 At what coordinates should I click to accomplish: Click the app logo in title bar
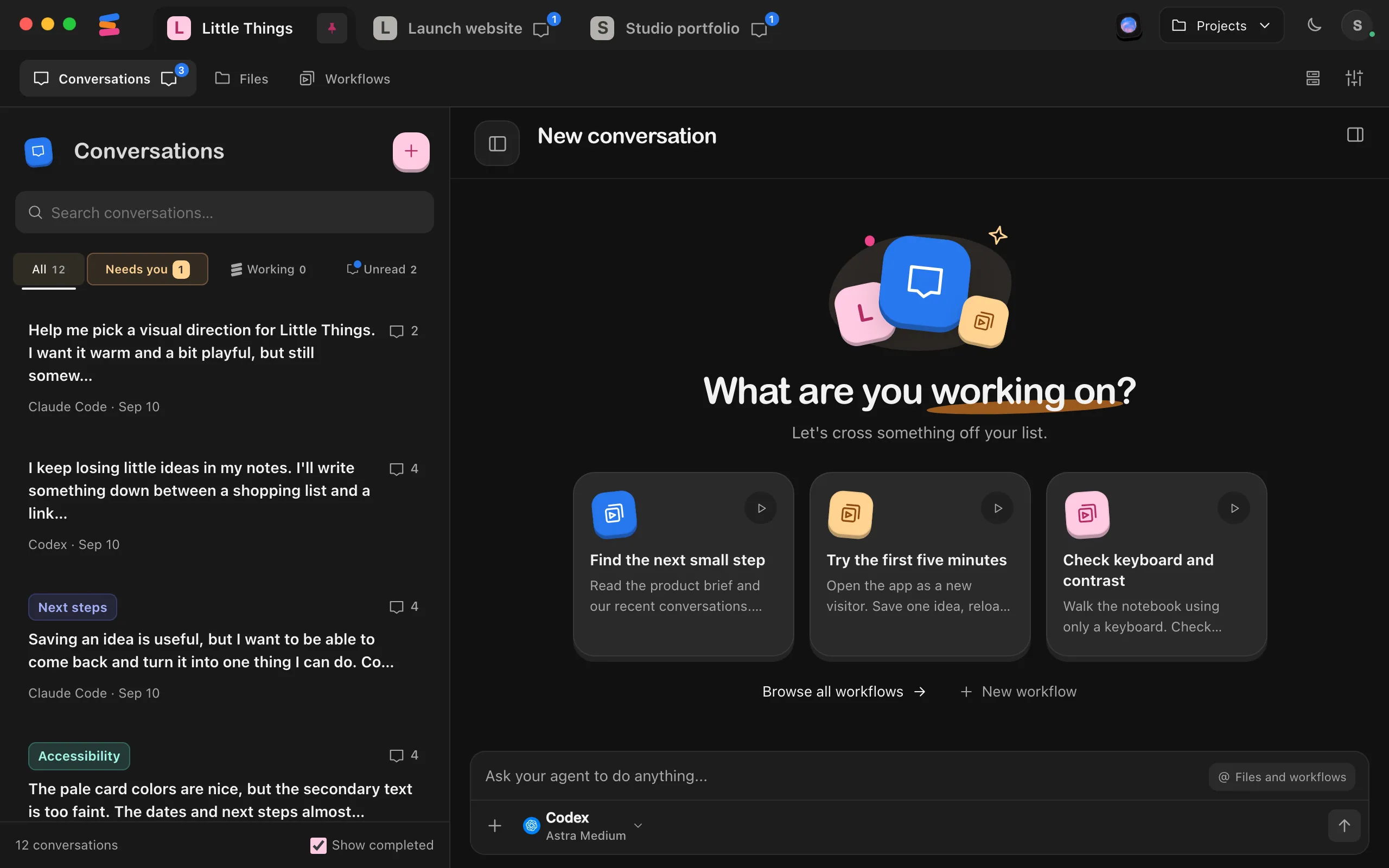(x=109, y=25)
